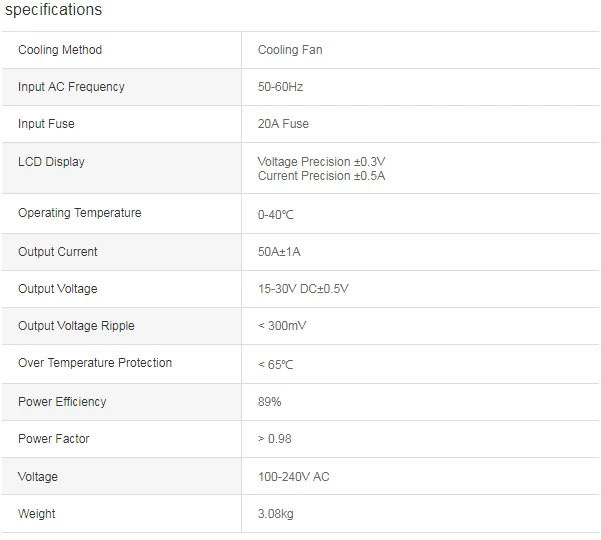Click the 15-30V DC±0.5V value
The width and height of the screenshot is (601, 540).
(x=303, y=289)
